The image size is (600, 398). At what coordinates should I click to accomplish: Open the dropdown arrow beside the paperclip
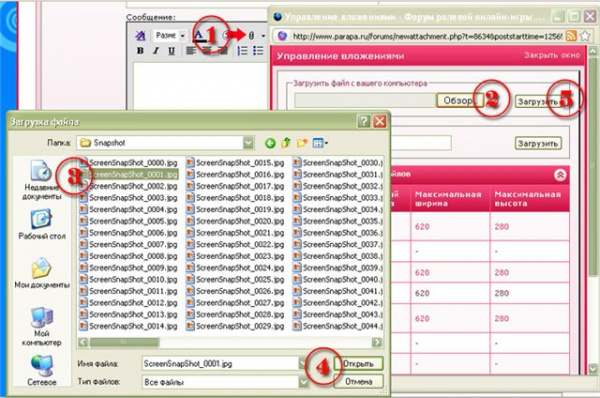coord(263,36)
